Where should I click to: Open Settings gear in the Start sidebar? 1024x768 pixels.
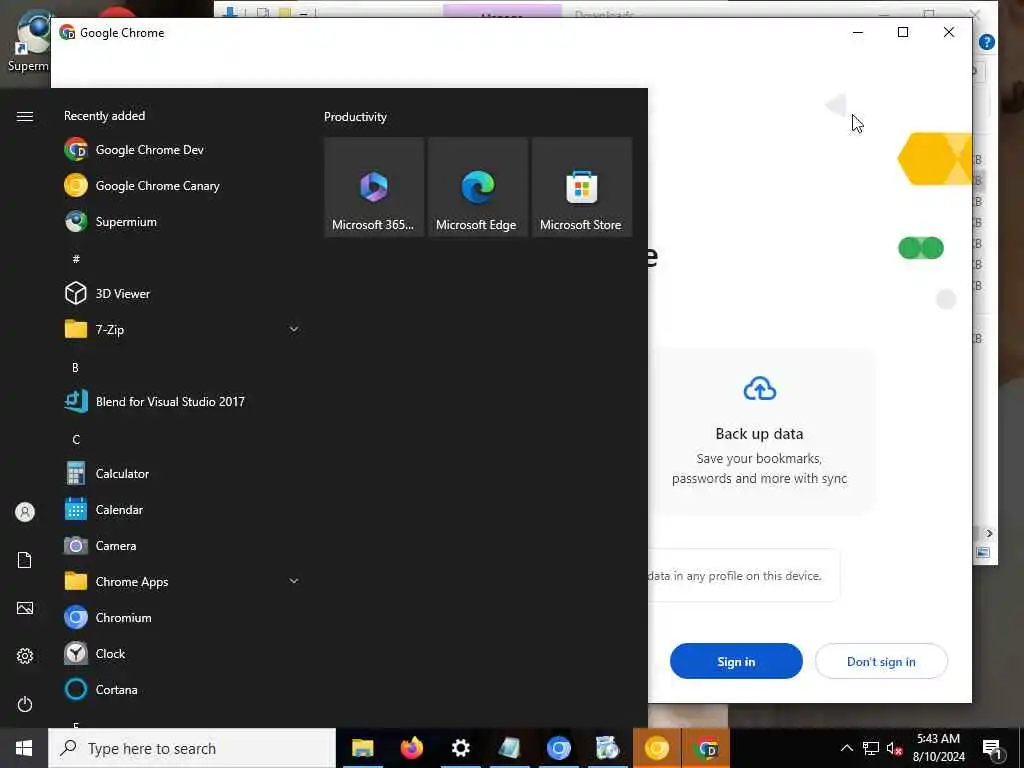click(25, 656)
